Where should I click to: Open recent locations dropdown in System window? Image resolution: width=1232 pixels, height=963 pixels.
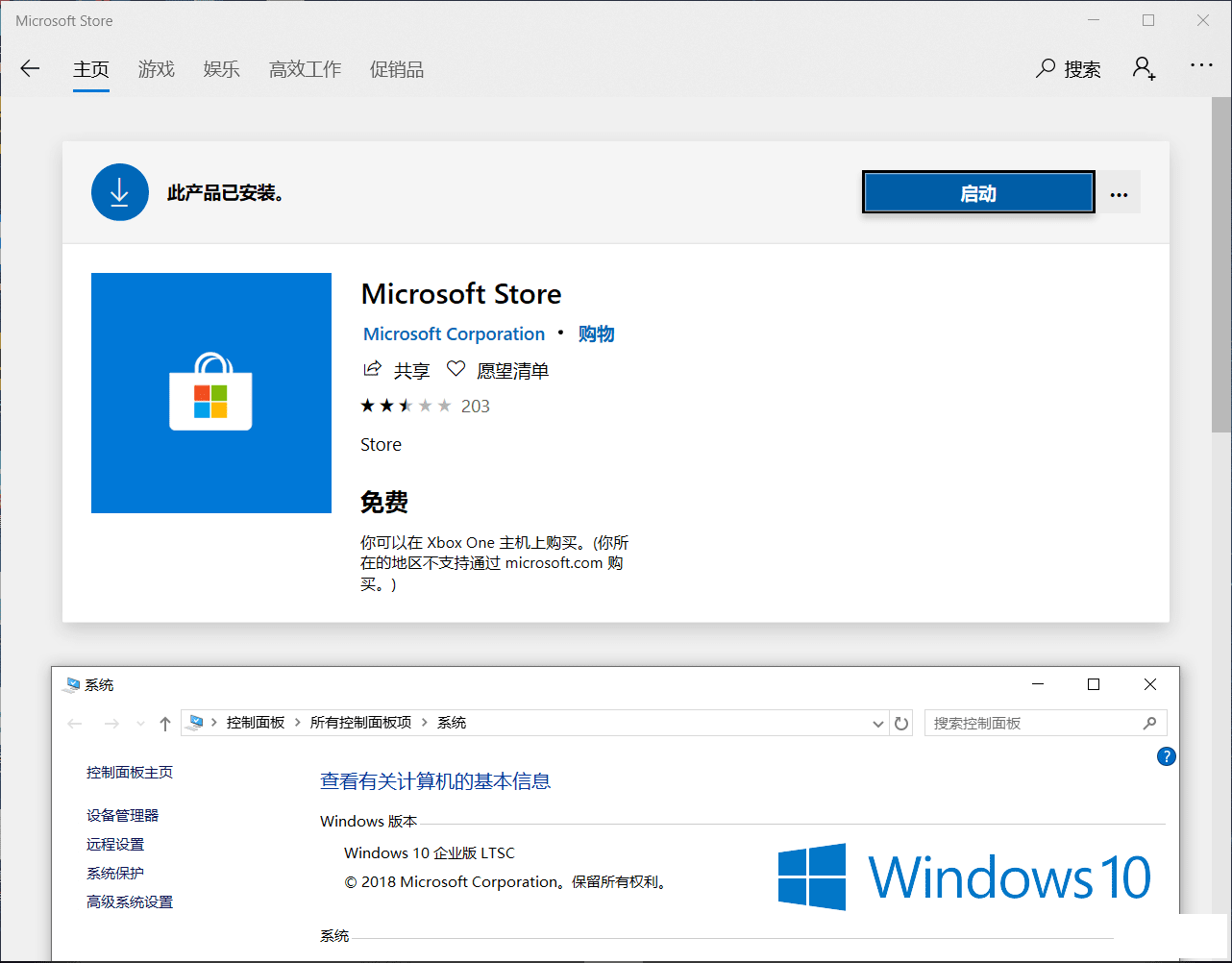[140, 724]
